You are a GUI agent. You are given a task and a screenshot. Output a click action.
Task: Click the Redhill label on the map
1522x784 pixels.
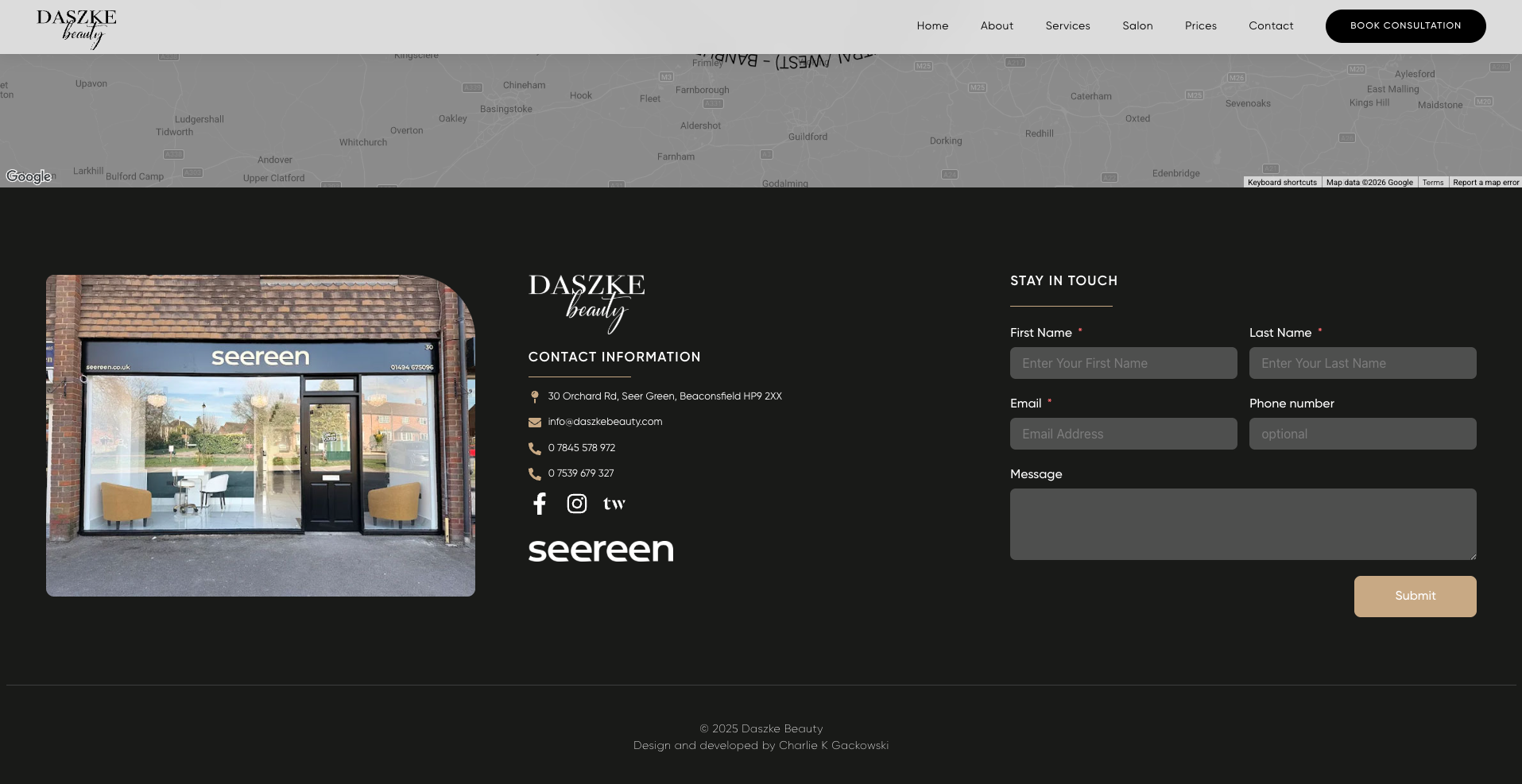[1039, 133]
